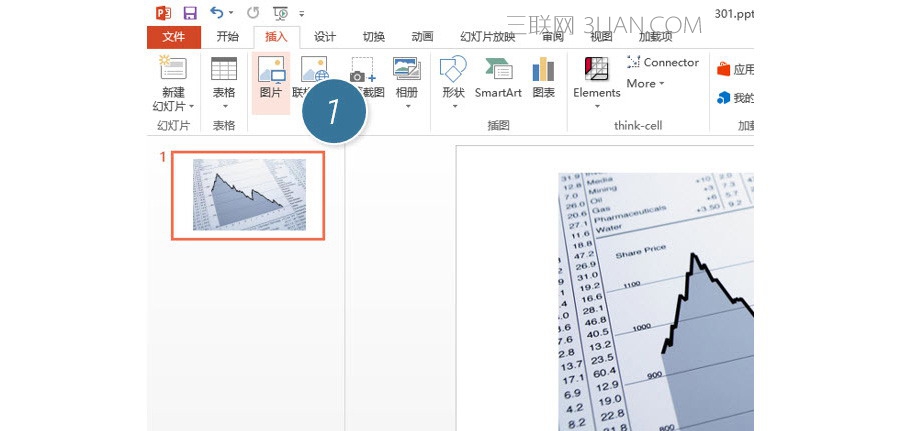Expand the 新建幻灯片 dropdown arrow
This screenshot has height=431, width=900.
pyautogui.click(x=190, y=106)
